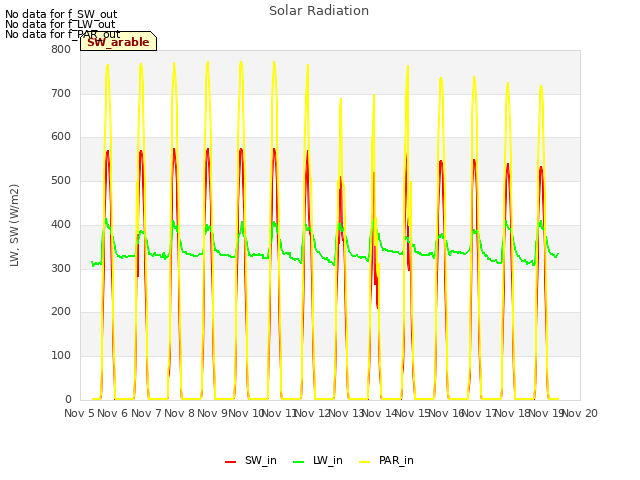Click the SW_in legend entry
640x480 pixels.
[251, 461]
